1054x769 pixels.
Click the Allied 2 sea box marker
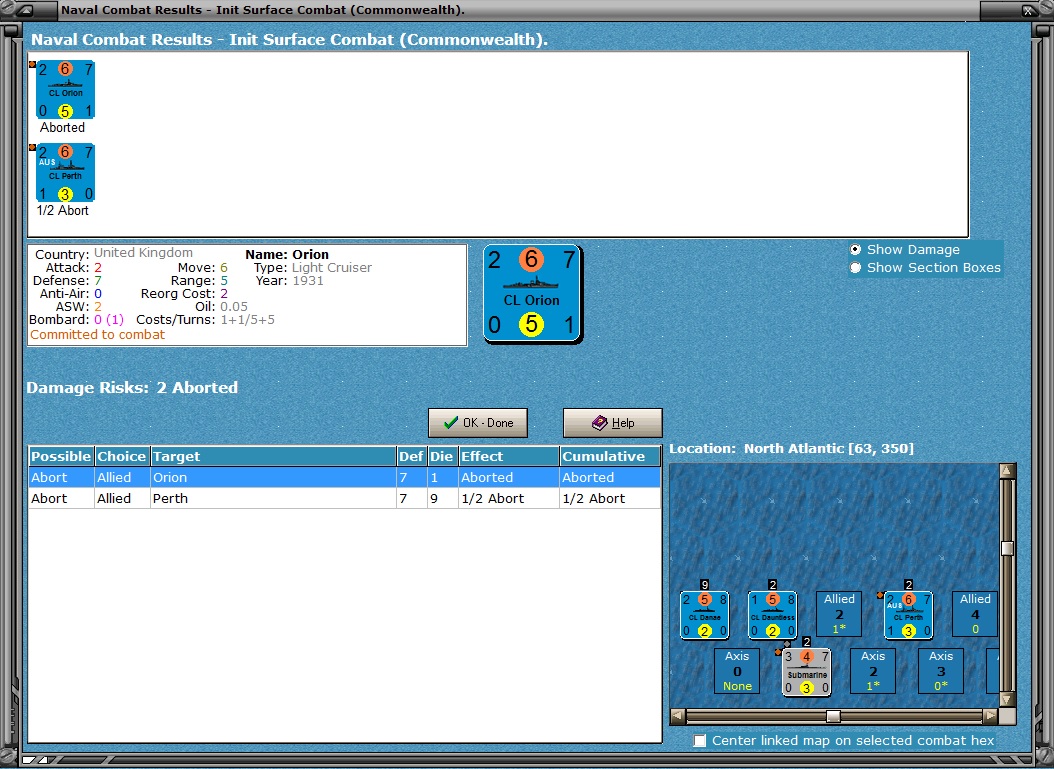[x=839, y=614]
